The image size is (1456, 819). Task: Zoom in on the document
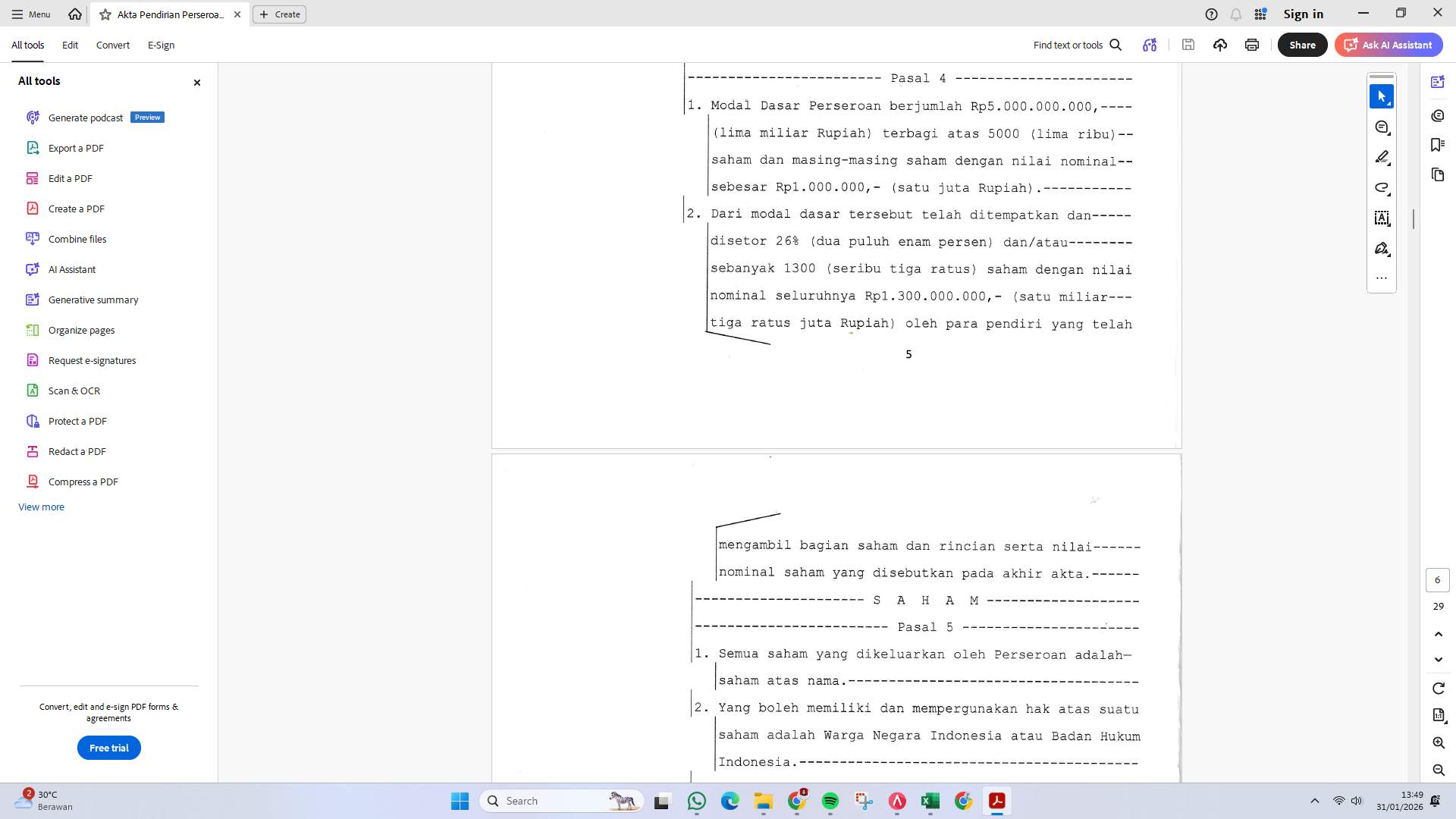pyautogui.click(x=1438, y=743)
